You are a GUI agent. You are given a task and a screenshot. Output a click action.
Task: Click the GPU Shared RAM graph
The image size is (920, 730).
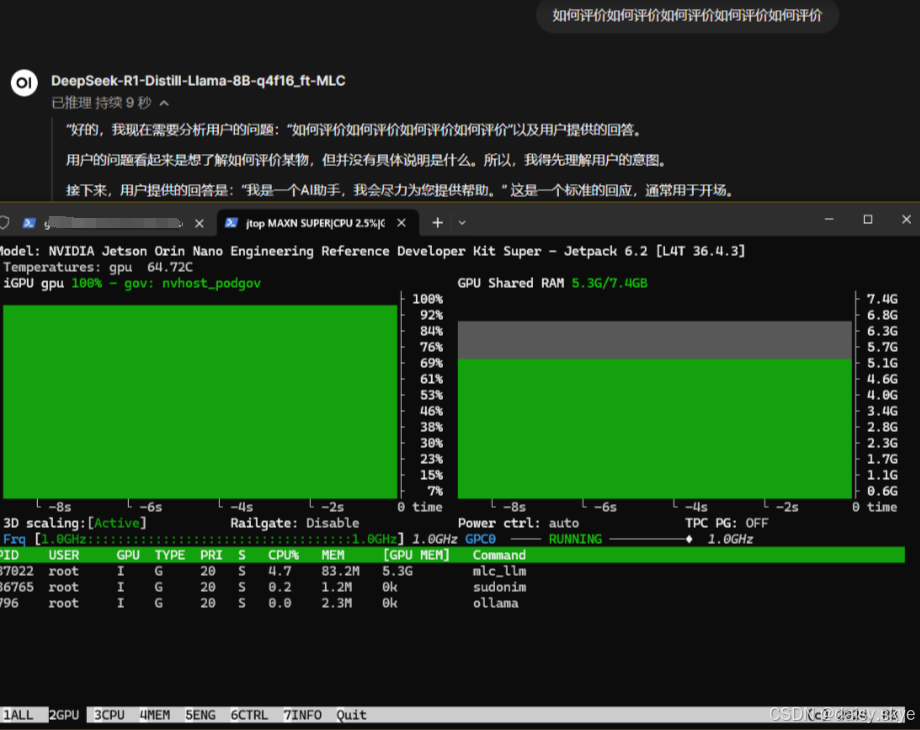pos(655,410)
